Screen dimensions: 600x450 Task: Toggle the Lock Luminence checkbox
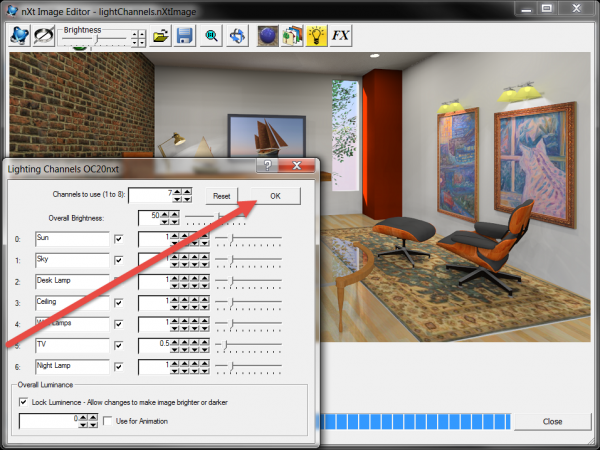23,402
